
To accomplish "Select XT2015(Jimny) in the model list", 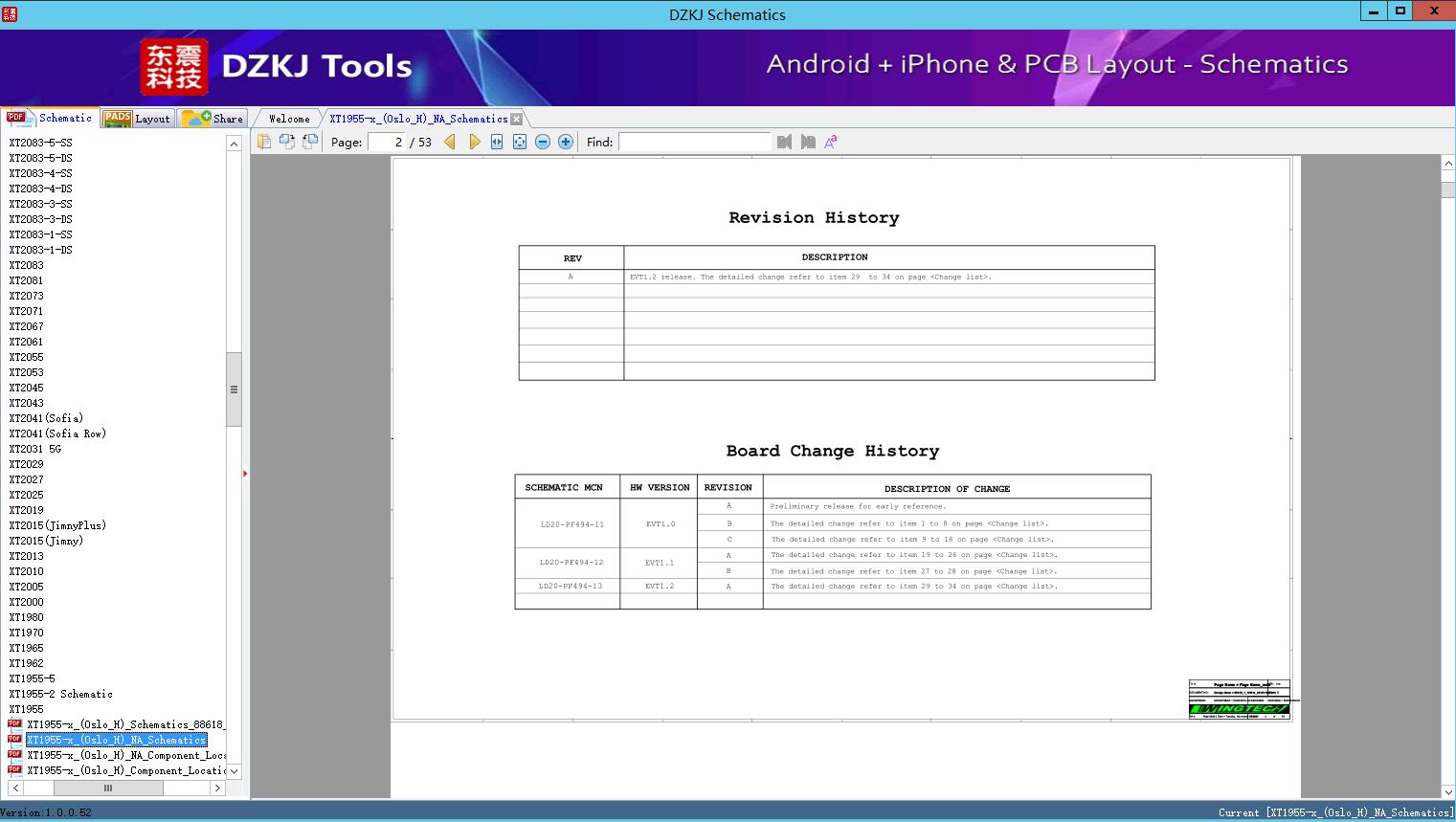I will point(46,541).
